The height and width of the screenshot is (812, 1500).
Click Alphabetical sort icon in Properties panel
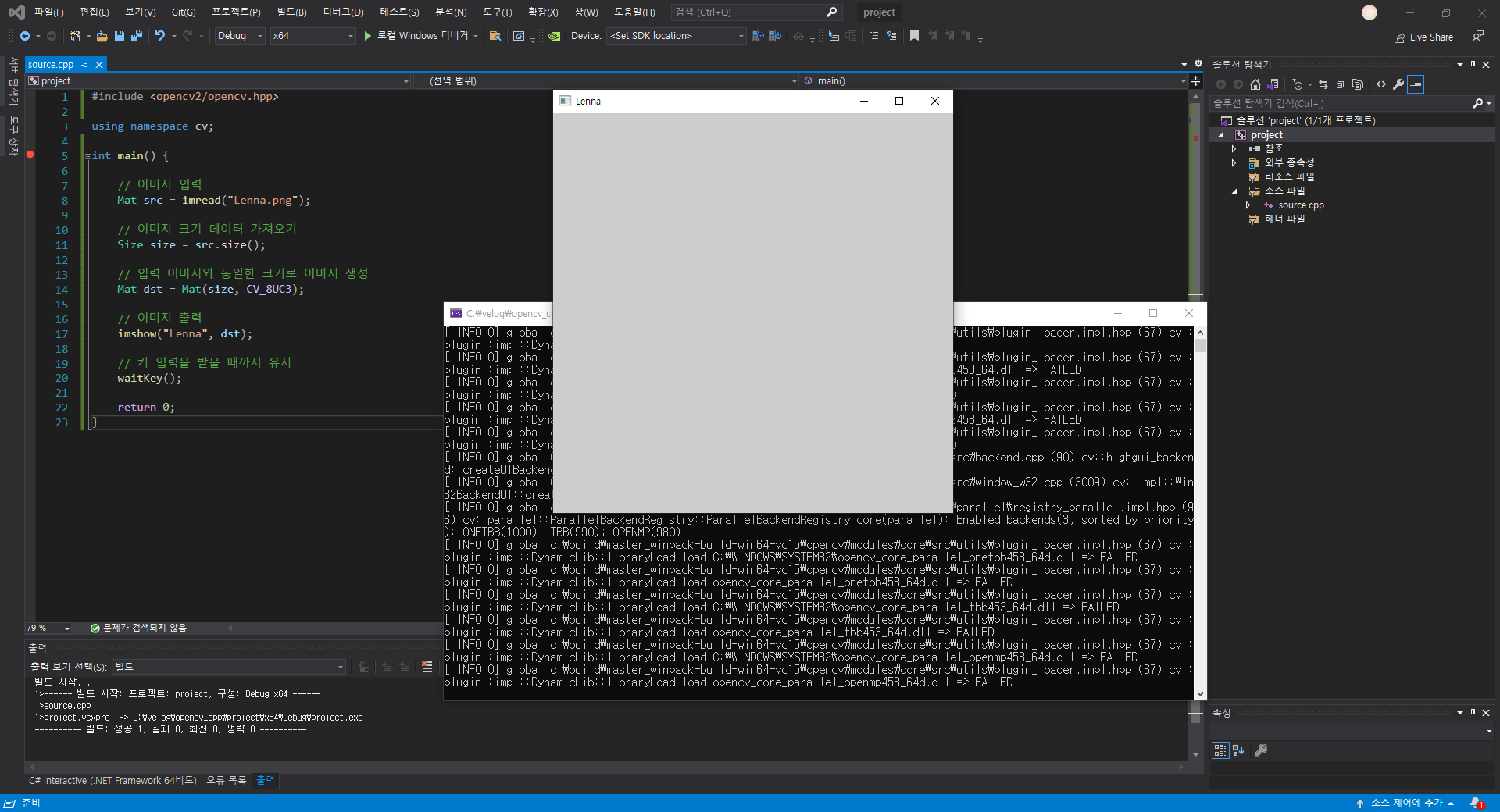[1238, 750]
